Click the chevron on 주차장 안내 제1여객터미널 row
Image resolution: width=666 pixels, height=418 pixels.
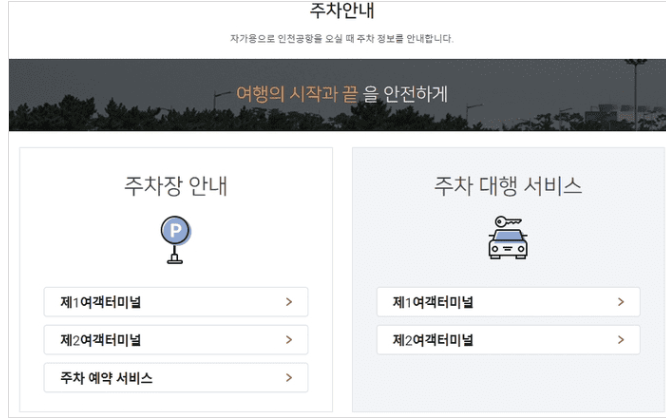[x=288, y=301]
